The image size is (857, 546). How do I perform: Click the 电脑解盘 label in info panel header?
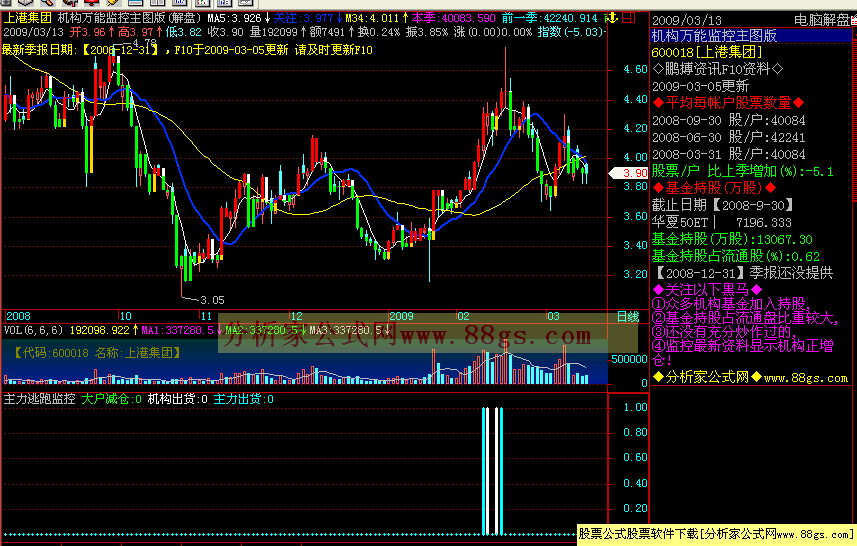(x=822, y=21)
